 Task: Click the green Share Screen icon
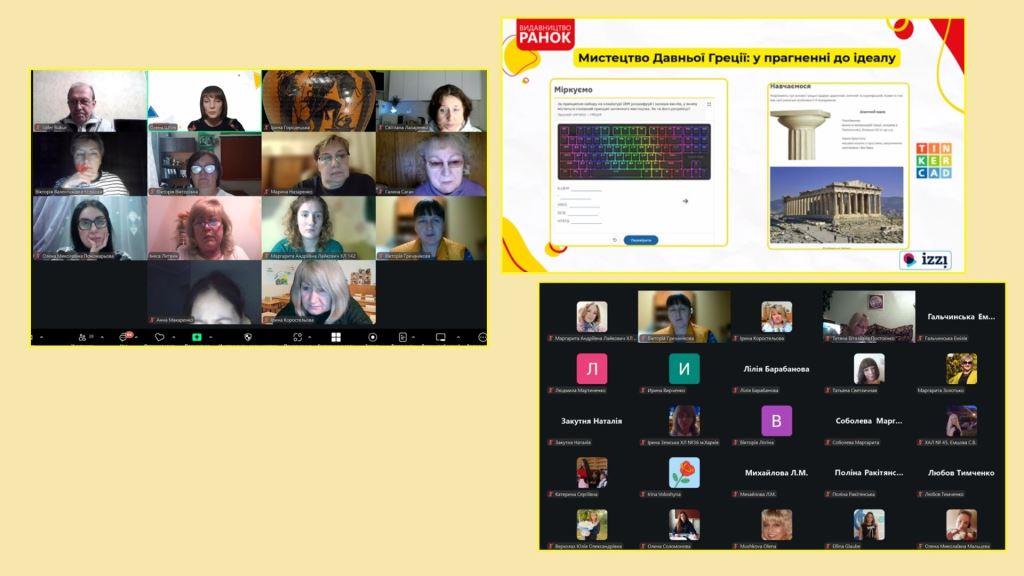197,337
